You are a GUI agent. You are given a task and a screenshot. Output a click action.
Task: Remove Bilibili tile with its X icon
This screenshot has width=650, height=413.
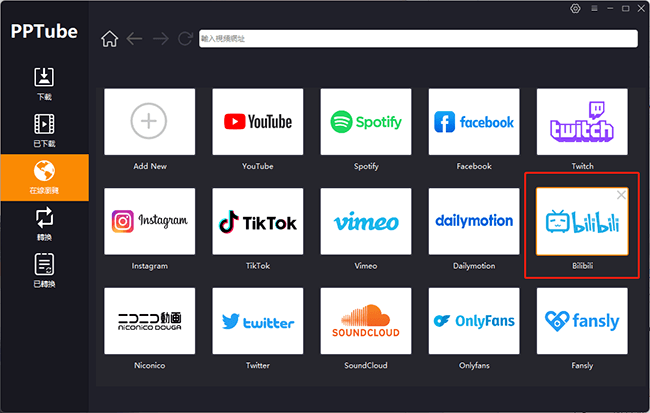[622, 195]
